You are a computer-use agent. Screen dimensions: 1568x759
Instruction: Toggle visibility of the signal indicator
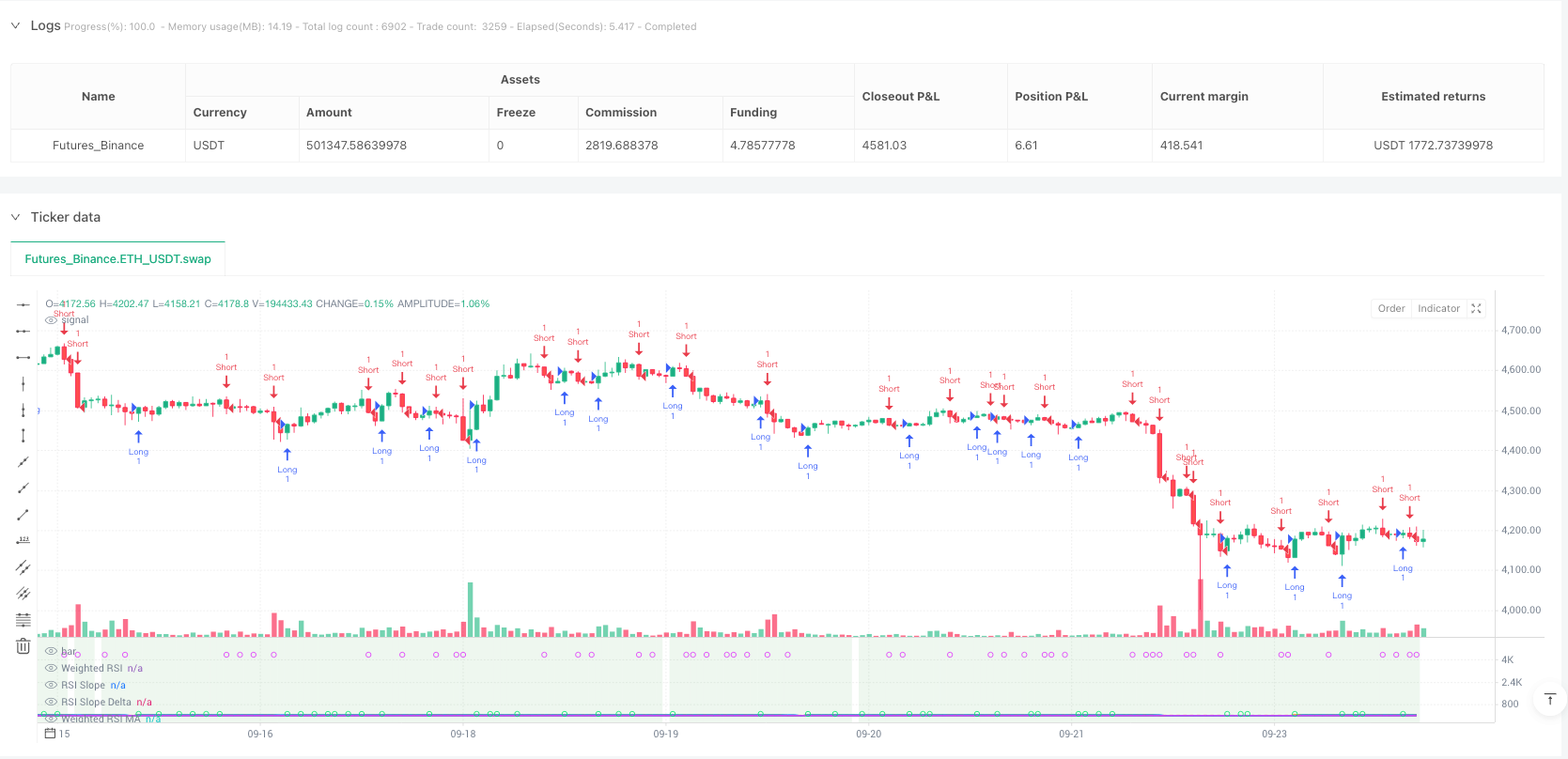point(52,320)
